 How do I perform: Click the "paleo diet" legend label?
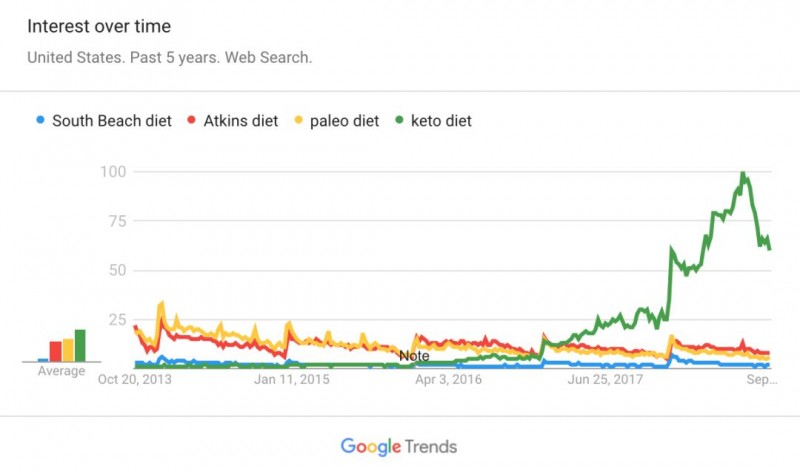(x=342, y=121)
